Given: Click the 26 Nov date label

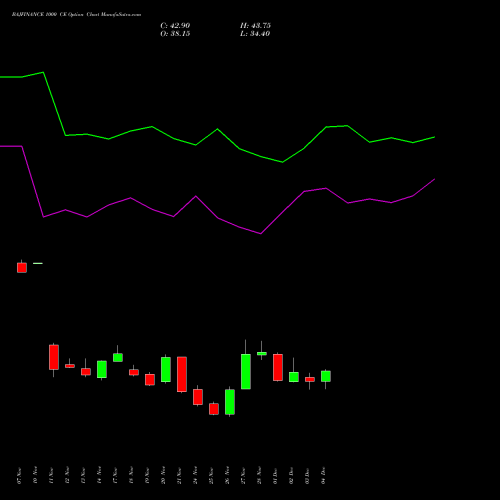Looking at the screenshot, I should [x=227, y=475].
